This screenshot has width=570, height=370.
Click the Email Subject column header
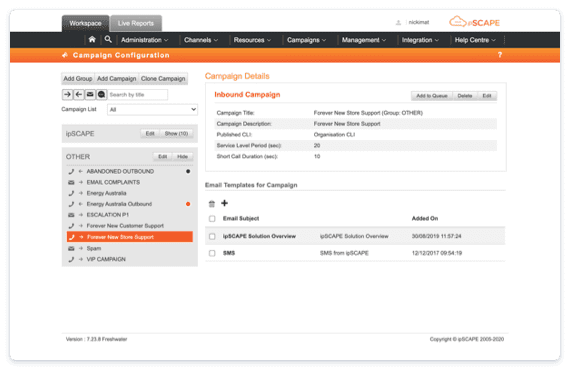[x=241, y=218]
